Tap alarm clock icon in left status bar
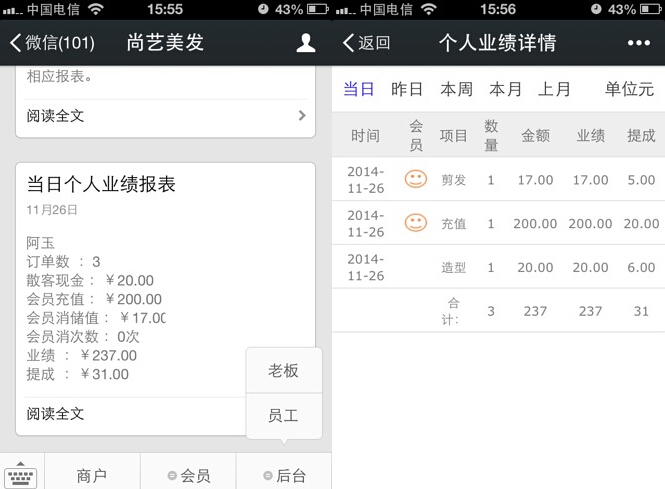The height and width of the screenshot is (489, 665). pyautogui.click(x=263, y=9)
